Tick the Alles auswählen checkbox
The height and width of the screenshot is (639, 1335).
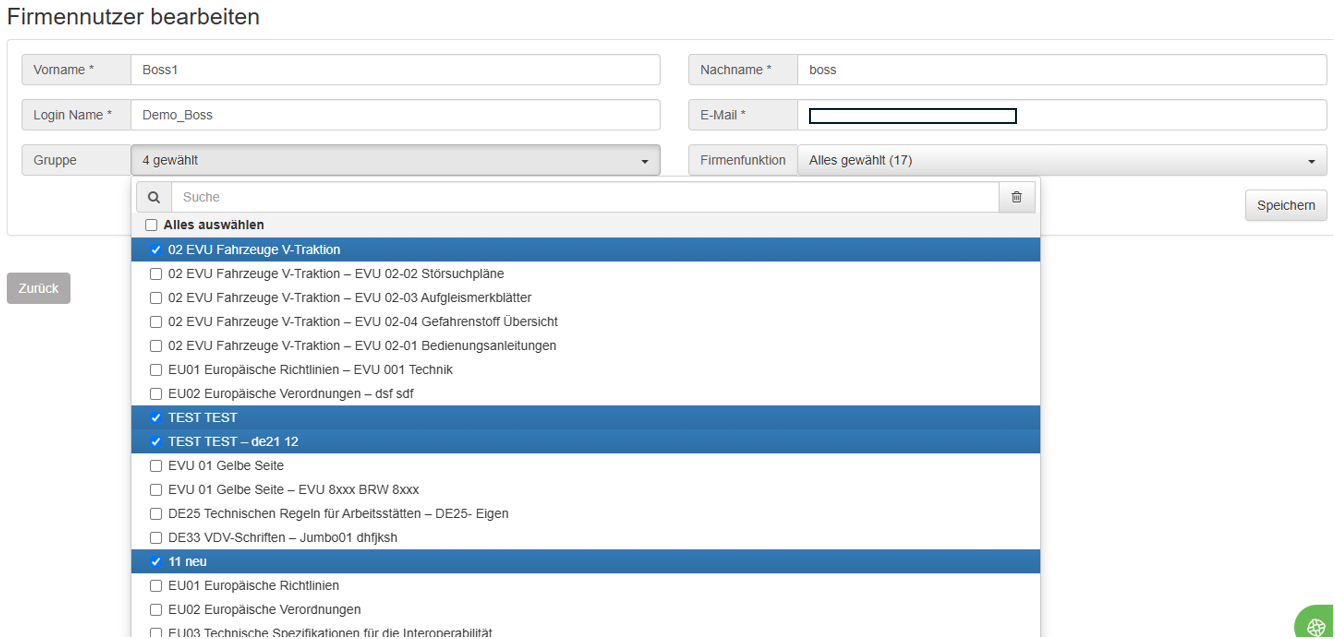[x=151, y=225]
